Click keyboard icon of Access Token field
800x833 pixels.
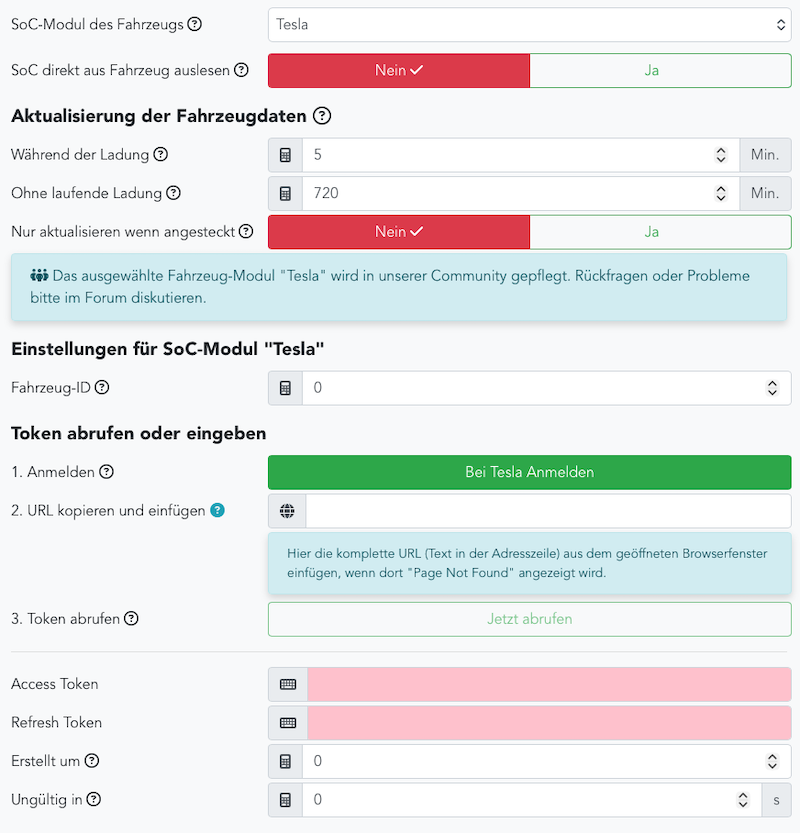point(287,684)
